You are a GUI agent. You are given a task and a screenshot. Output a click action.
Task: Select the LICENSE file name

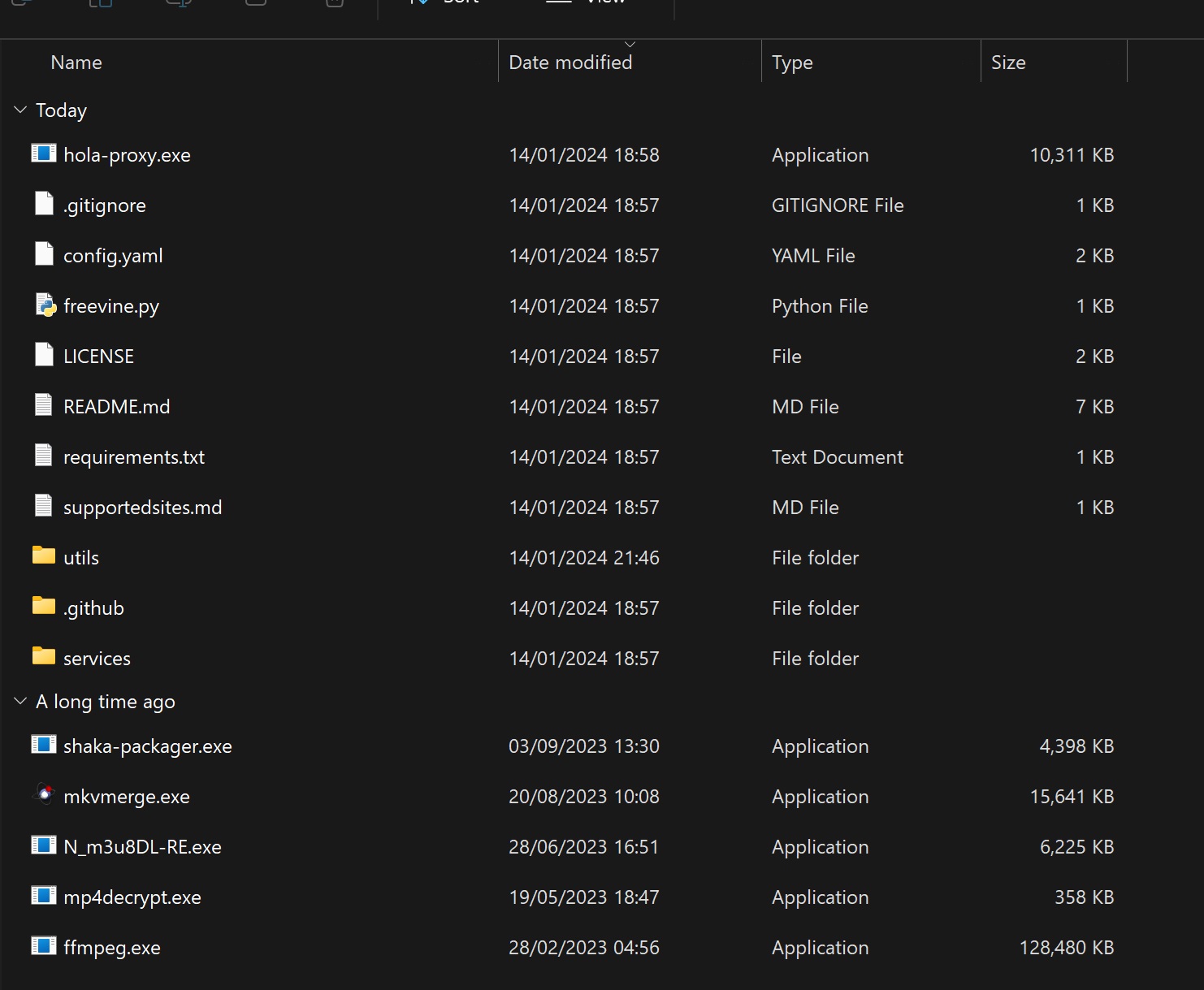tap(98, 357)
